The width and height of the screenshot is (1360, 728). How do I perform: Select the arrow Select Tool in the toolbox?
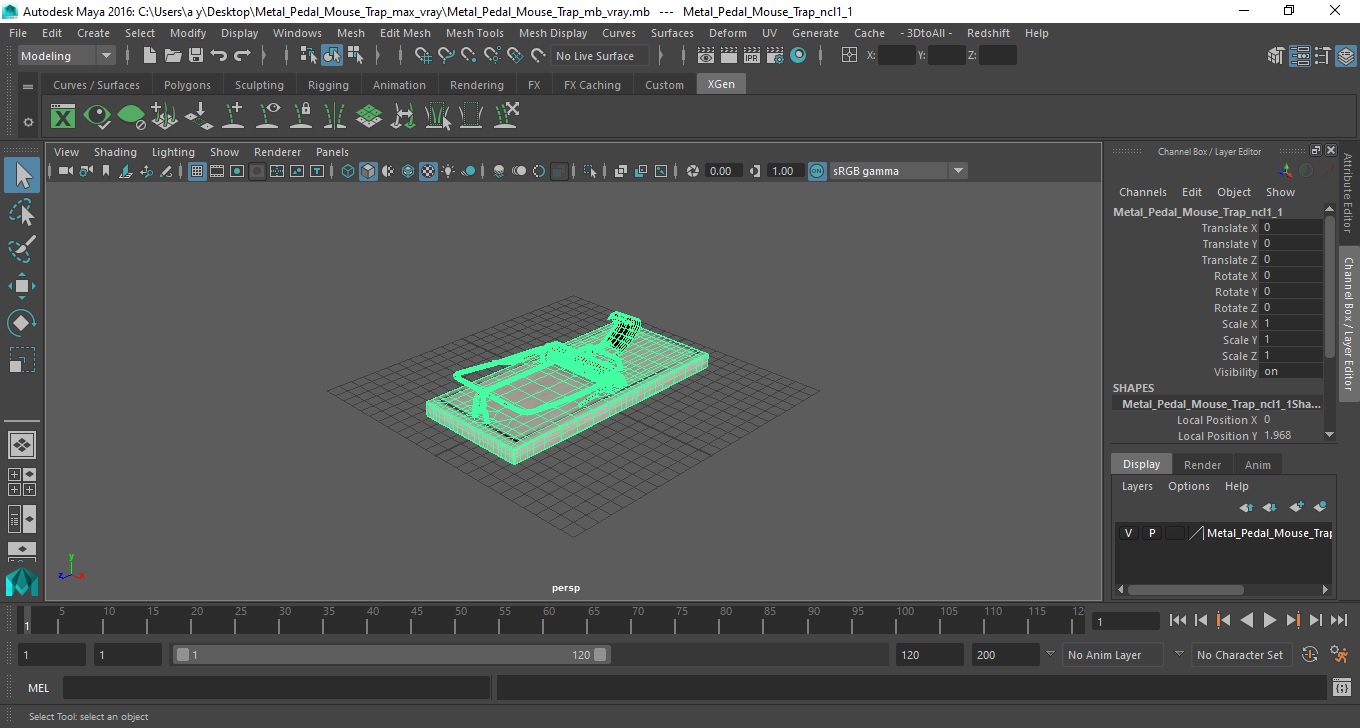pyautogui.click(x=22, y=176)
